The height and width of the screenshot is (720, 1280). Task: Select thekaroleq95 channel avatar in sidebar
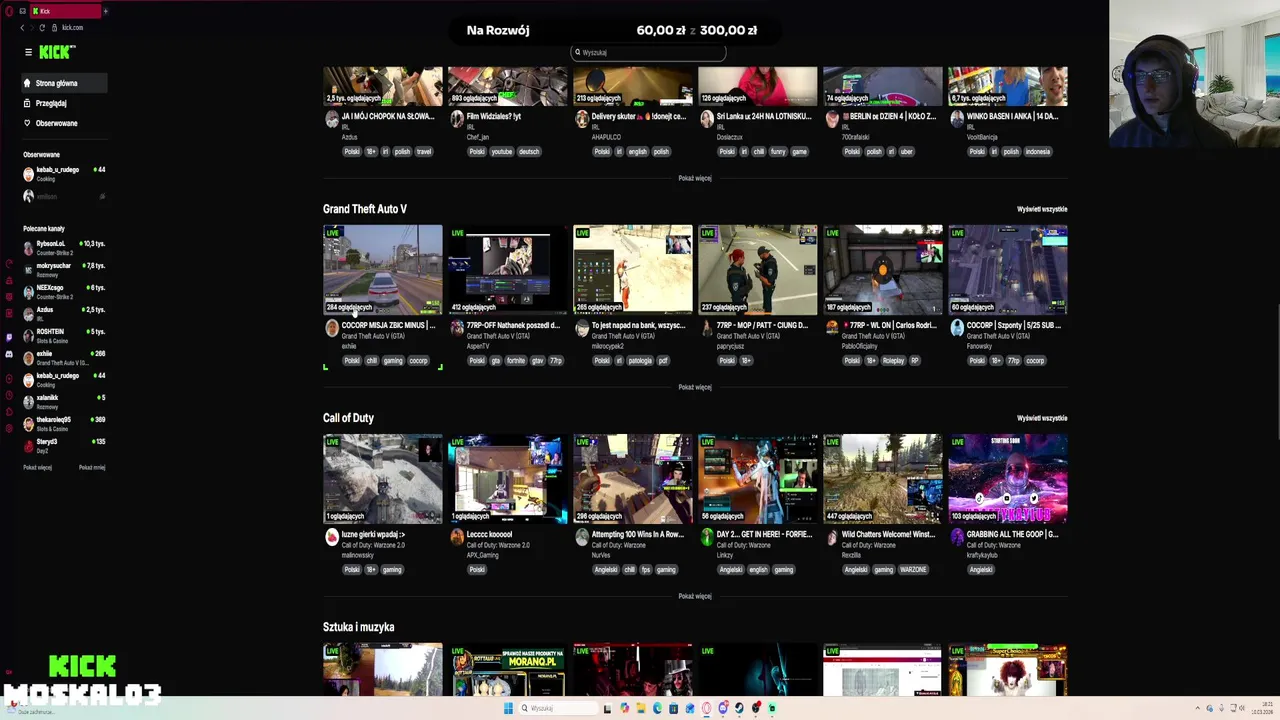28,423
